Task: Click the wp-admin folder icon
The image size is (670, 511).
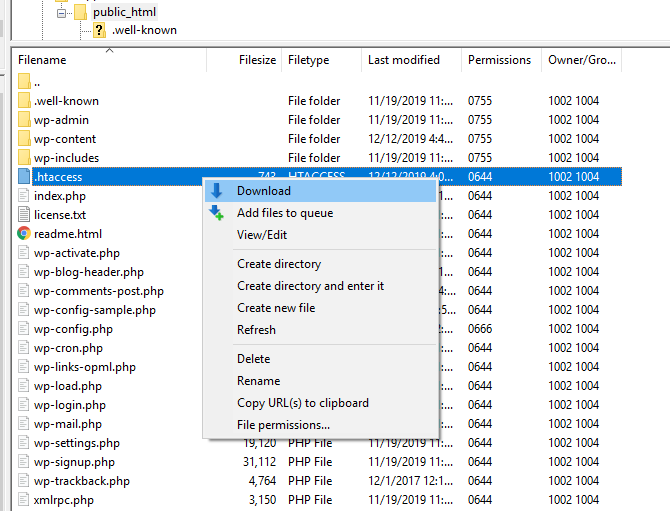Action: 25,120
